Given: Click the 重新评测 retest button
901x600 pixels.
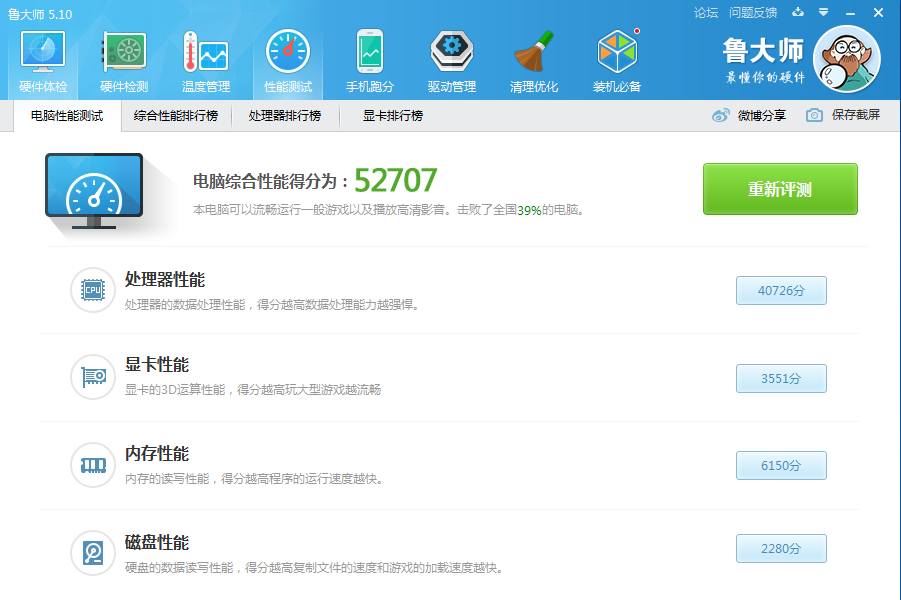Looking at the screenshot, I should (780, 189).
